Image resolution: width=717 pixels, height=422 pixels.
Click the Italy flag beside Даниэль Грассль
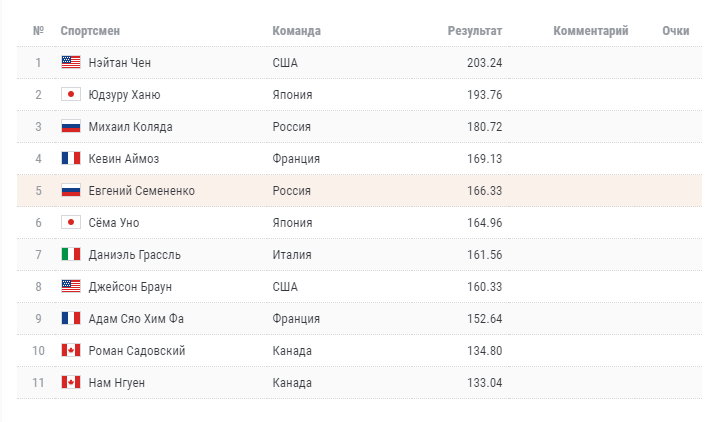point(70,254)
